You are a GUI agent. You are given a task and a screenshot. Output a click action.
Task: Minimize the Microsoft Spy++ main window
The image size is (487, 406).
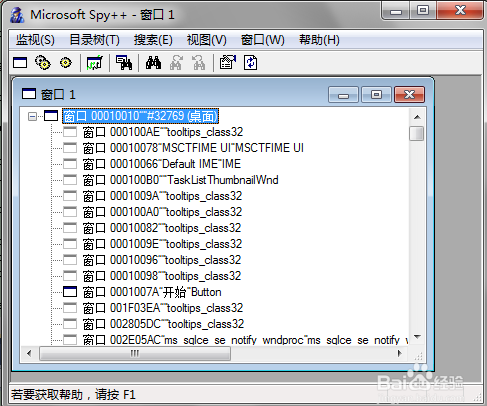[x=396, y=11]
